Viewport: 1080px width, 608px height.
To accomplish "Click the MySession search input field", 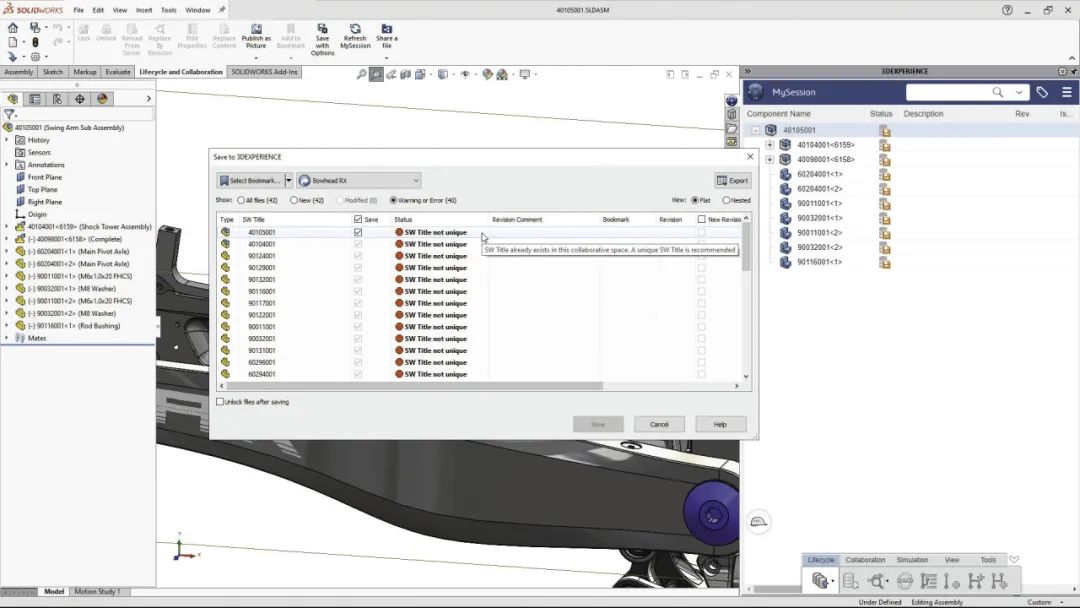I will click(948, 92).
